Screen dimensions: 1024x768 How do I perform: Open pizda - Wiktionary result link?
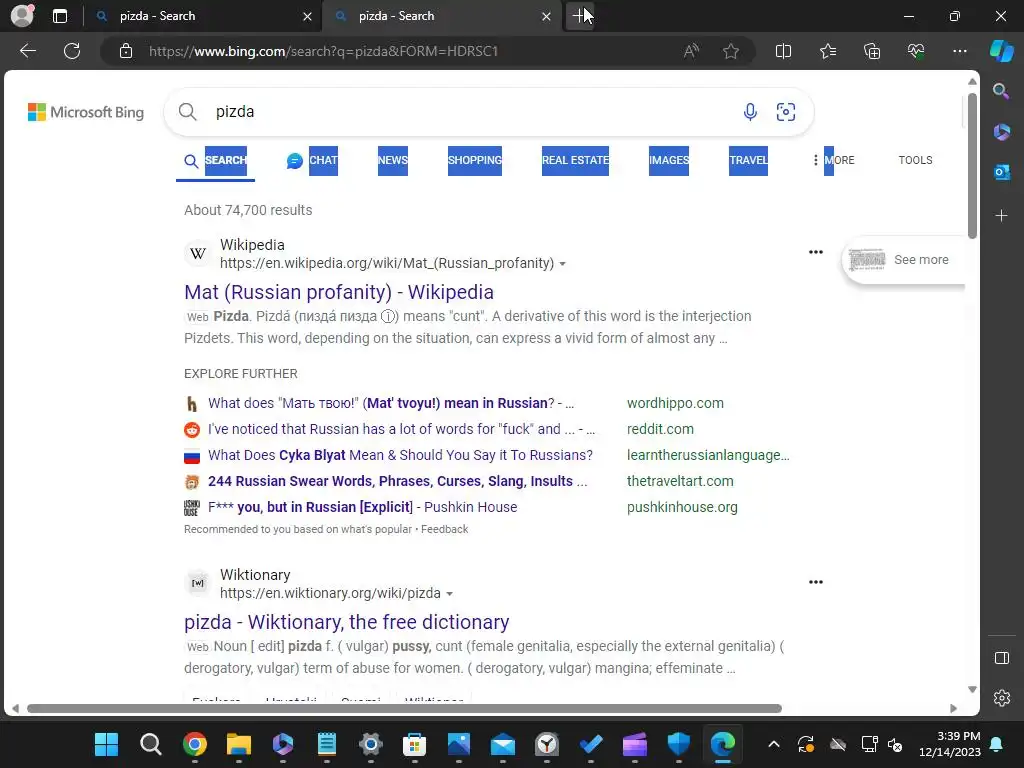(x=347, y=622)
